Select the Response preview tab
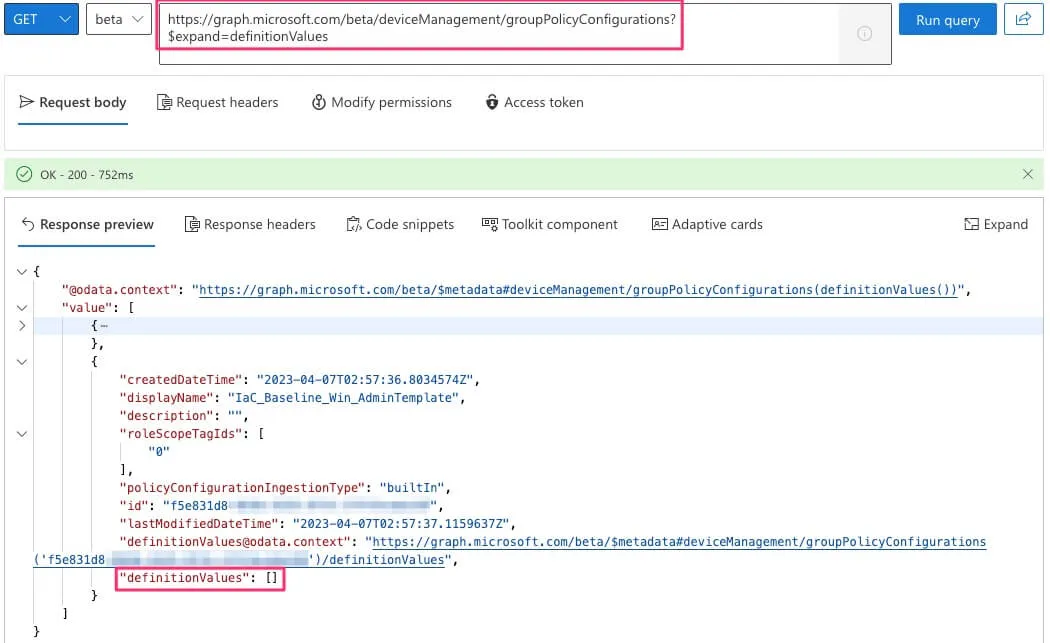This screenshot has width=1050, height=643. (x=88, y=224)
